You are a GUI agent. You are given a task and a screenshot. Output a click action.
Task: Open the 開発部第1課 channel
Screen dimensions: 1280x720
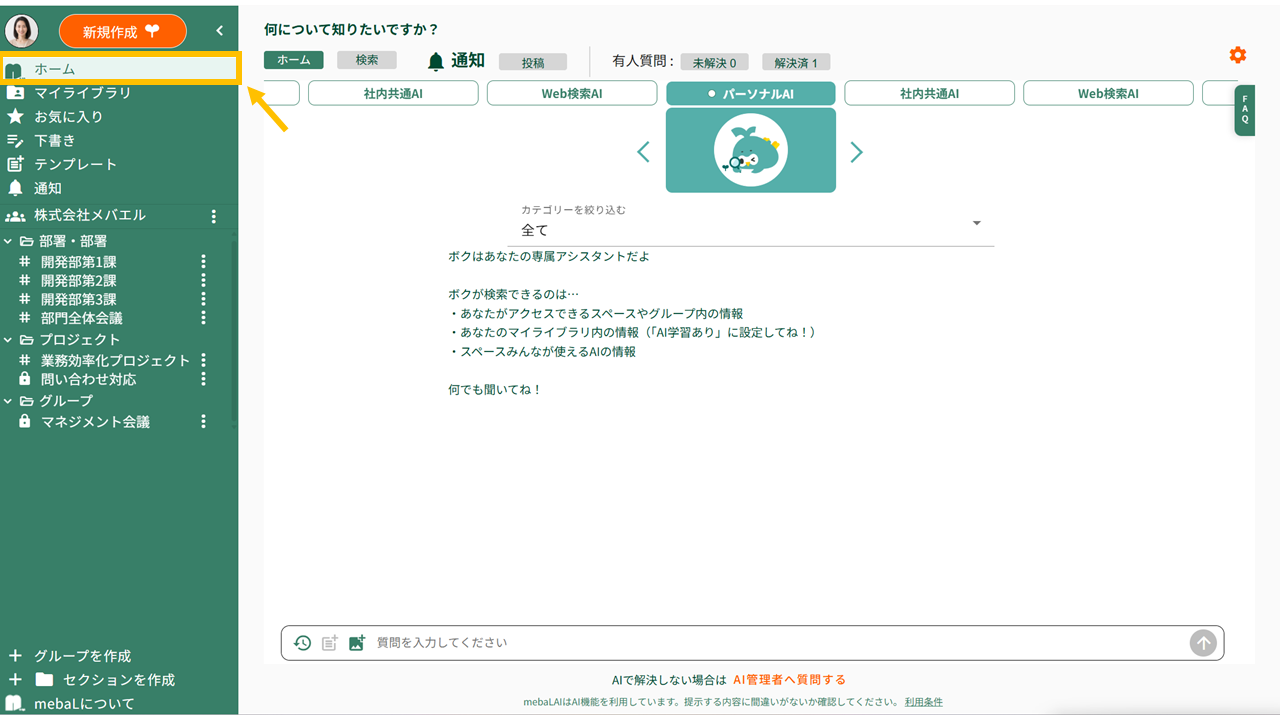79,262
